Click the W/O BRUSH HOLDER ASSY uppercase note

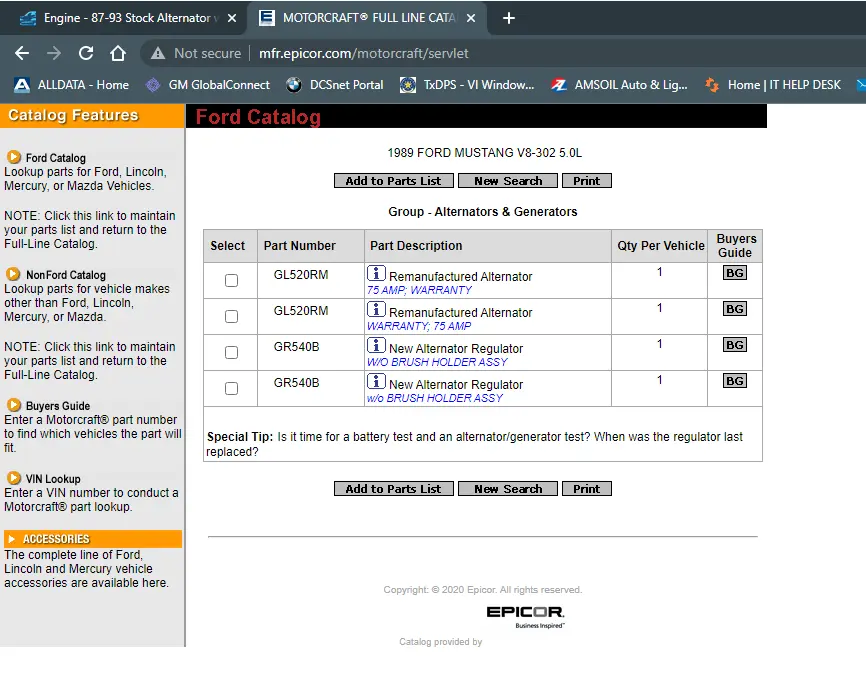click(x=437, y=362)
